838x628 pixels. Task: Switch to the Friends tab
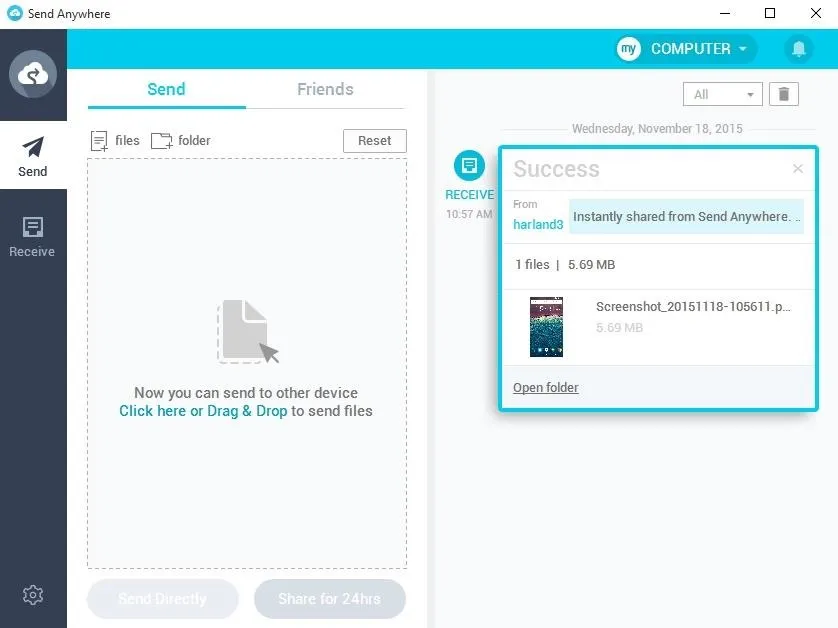325,89
